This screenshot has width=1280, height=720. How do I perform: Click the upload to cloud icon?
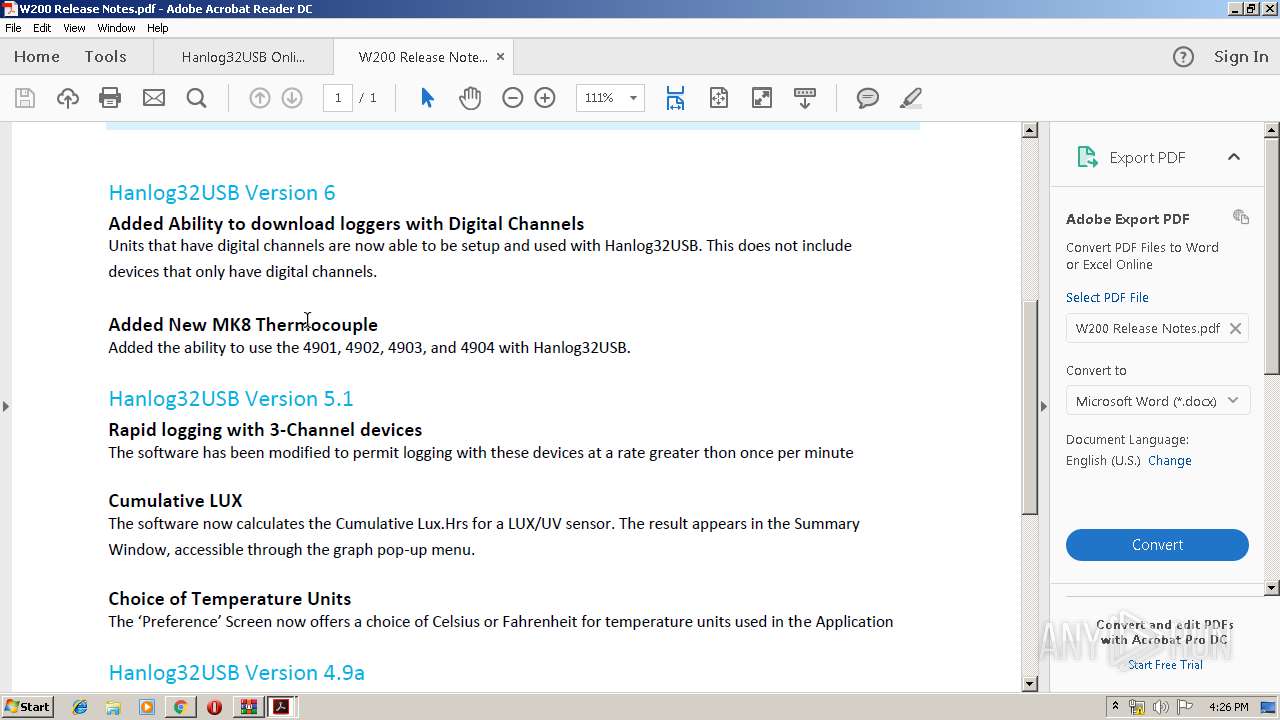pos(67,98)
